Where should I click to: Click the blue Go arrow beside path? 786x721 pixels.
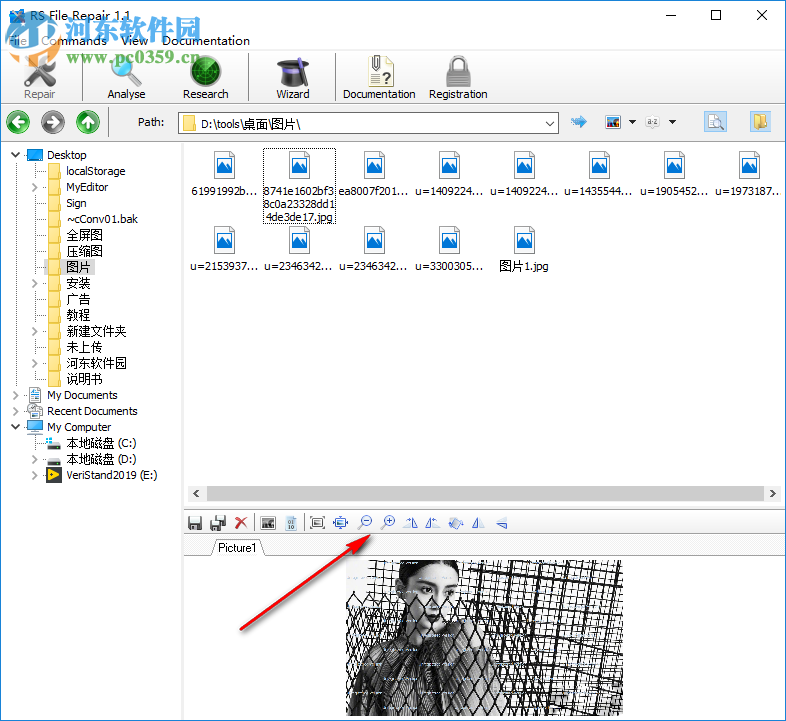578,121
